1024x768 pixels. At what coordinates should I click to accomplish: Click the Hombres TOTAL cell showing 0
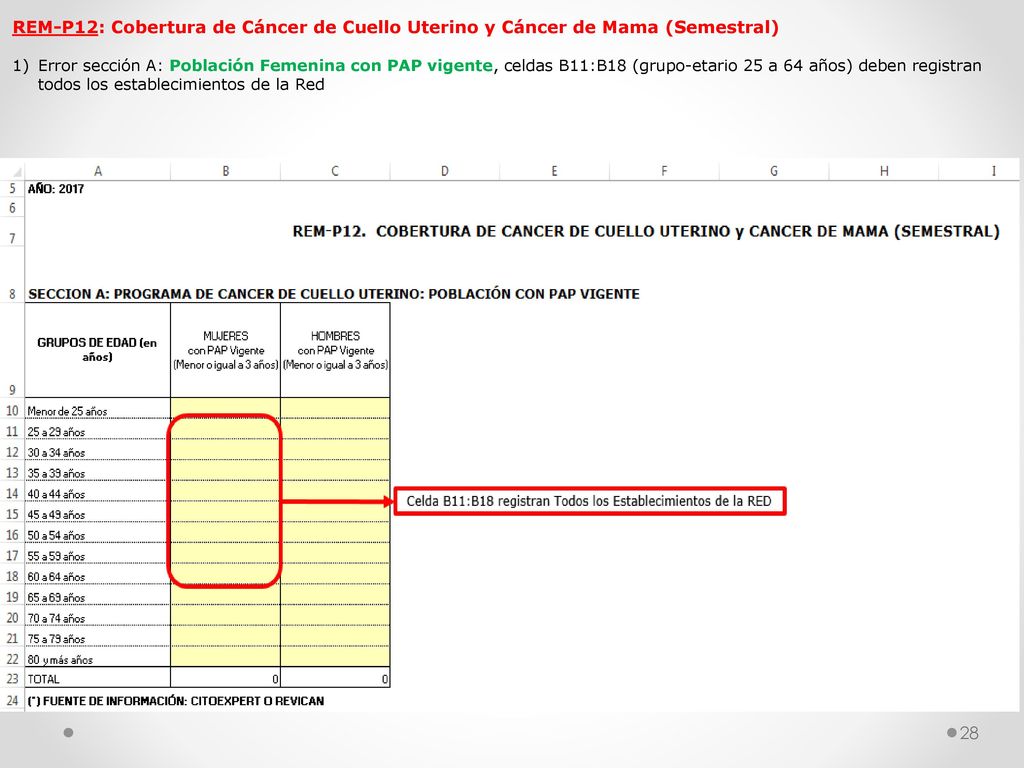[335, 678]
